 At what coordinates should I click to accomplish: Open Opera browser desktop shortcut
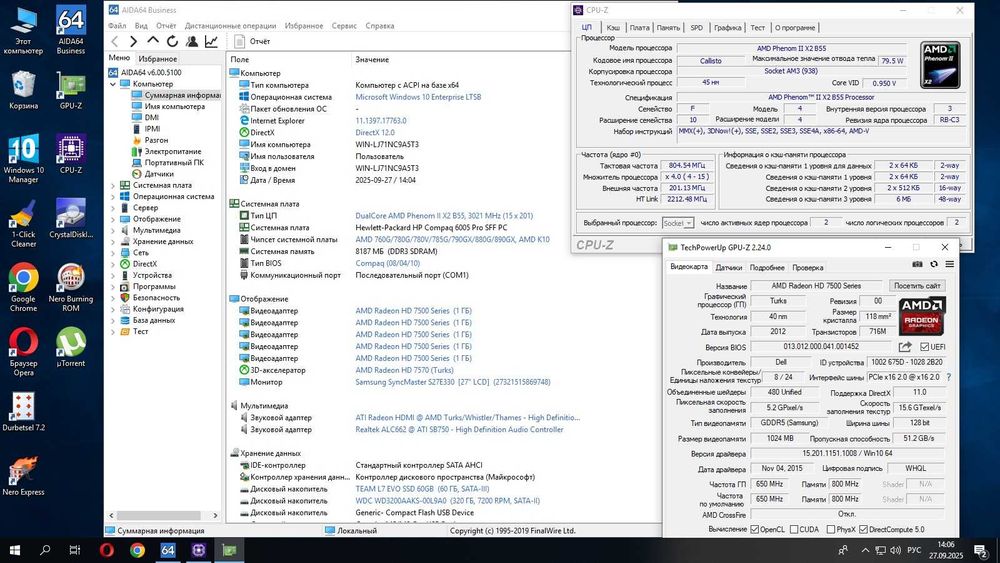tap(24, 351)
